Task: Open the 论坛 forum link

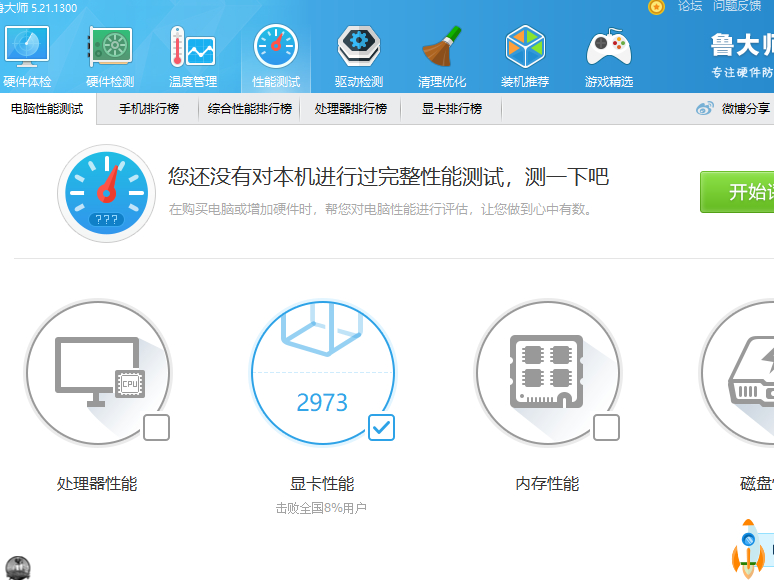Action: [690, 6]
